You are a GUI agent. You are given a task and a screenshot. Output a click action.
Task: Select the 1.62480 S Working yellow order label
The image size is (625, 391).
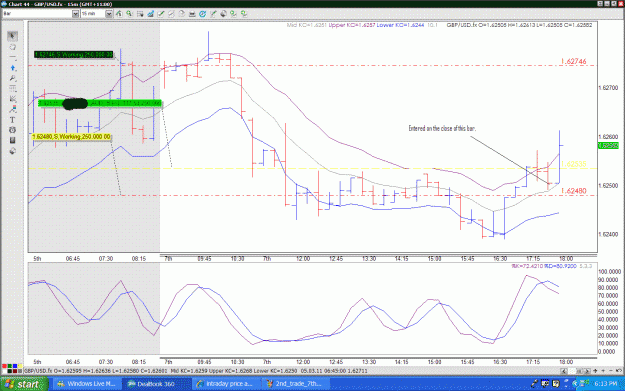click(x=71, y=137)
